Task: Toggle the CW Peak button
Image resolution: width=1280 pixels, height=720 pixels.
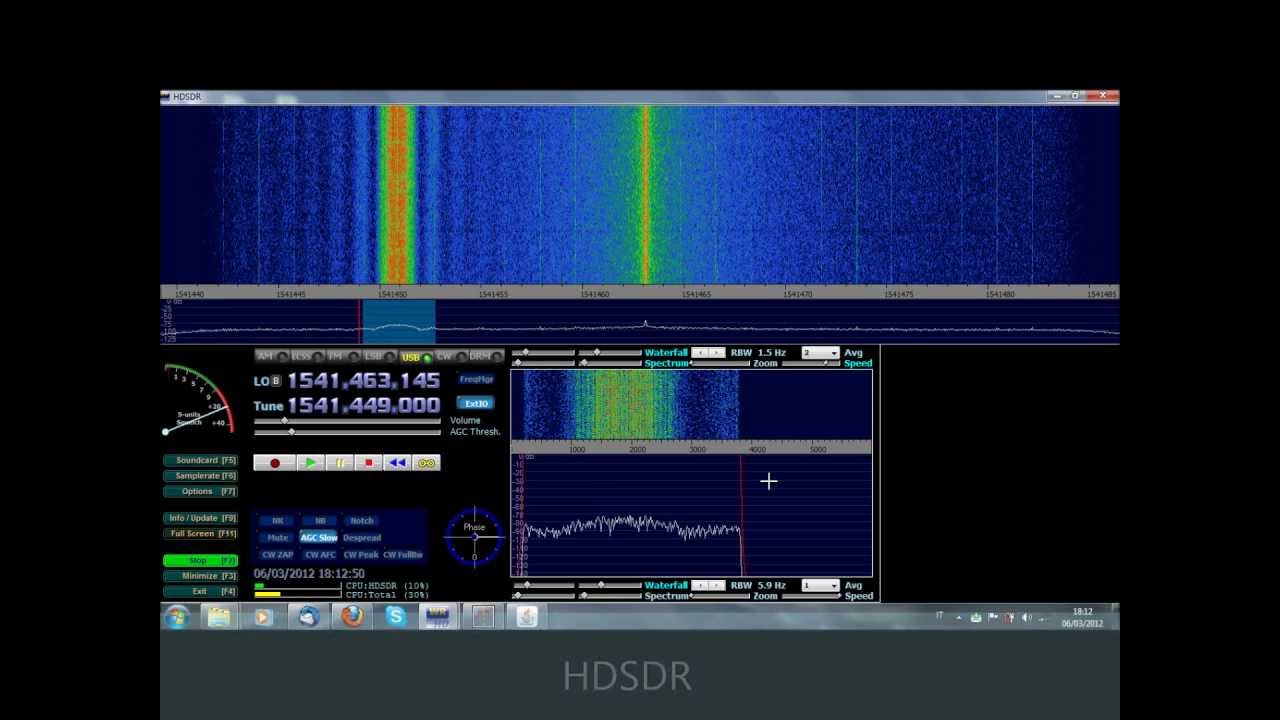Action: click(362, 555)
